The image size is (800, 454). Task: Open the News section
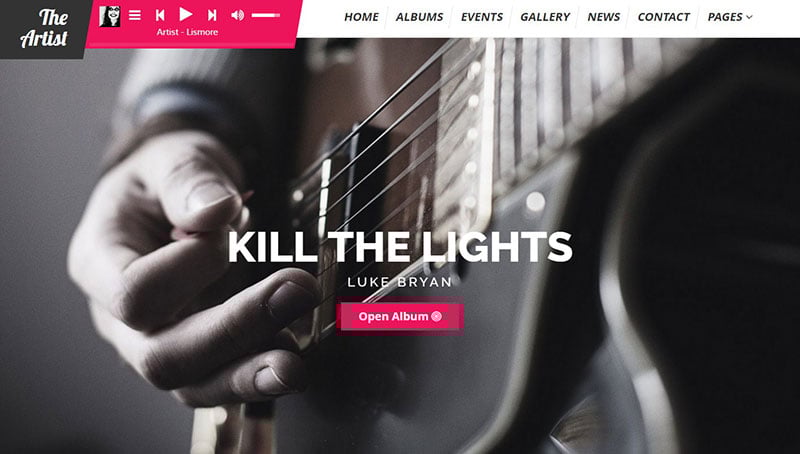coord(604,17)
